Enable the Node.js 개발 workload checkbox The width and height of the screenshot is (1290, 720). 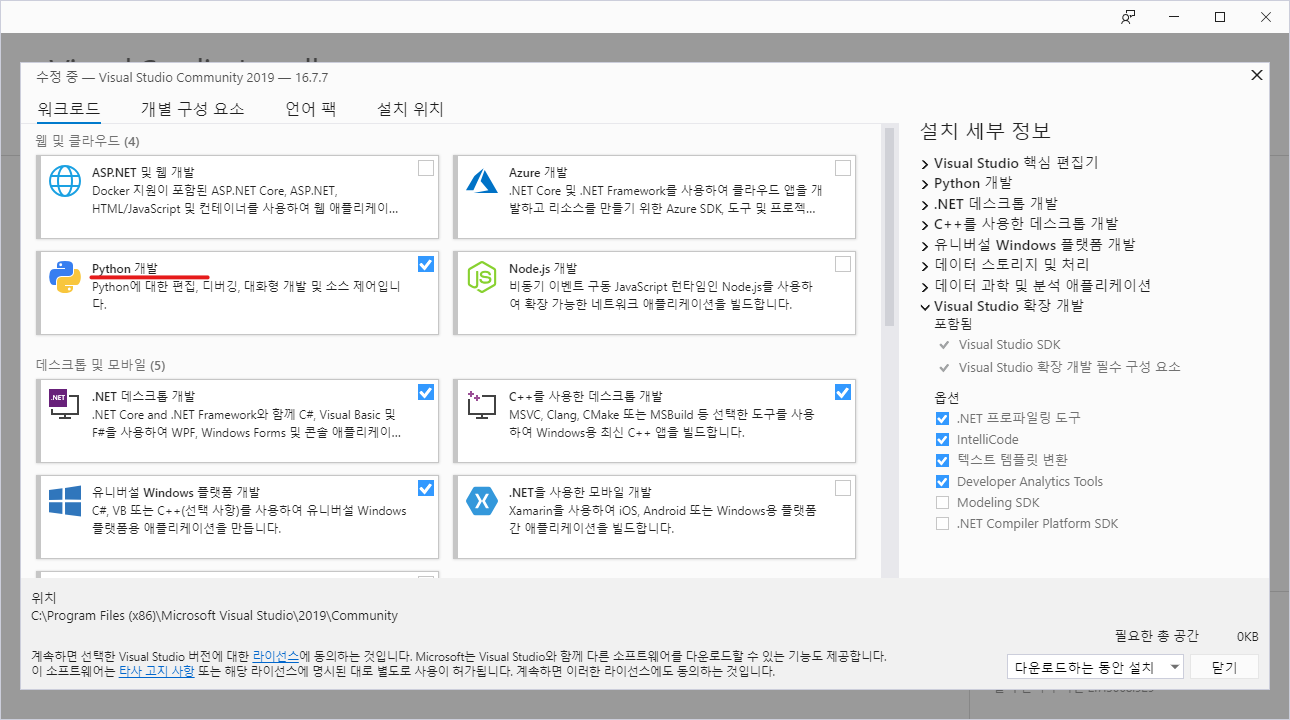coord(843,264)
